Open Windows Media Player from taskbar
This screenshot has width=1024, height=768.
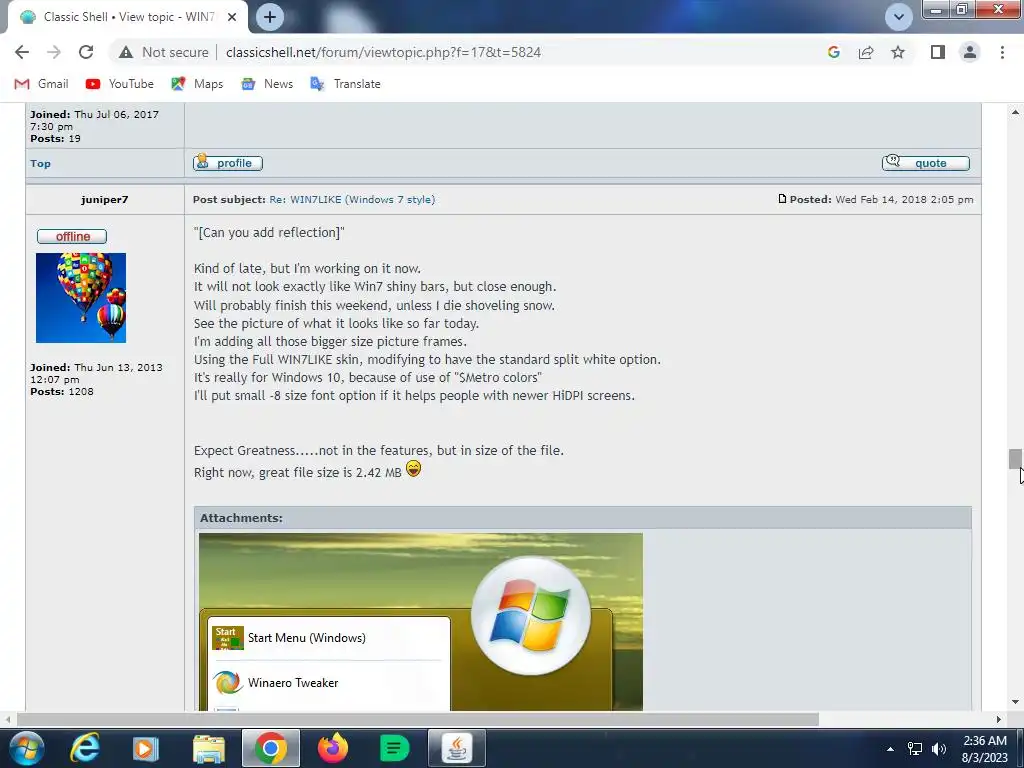coord(145,748)
